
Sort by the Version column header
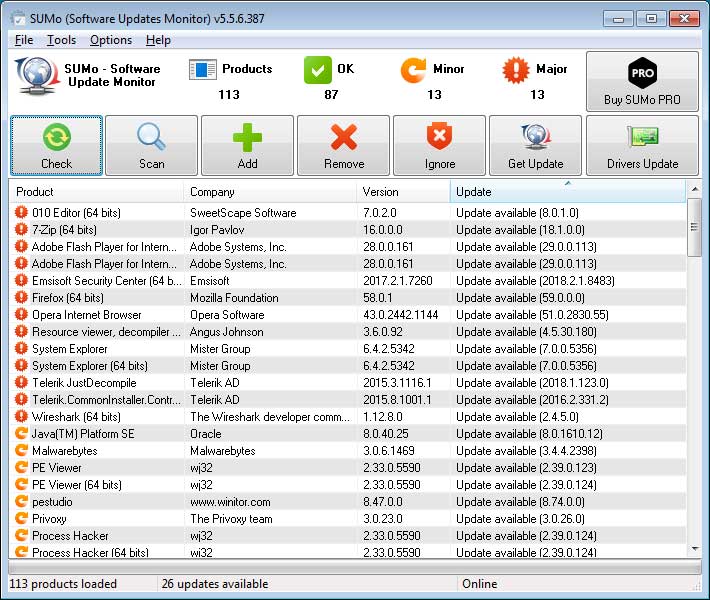pyautogui.click(x=403, y=192)
